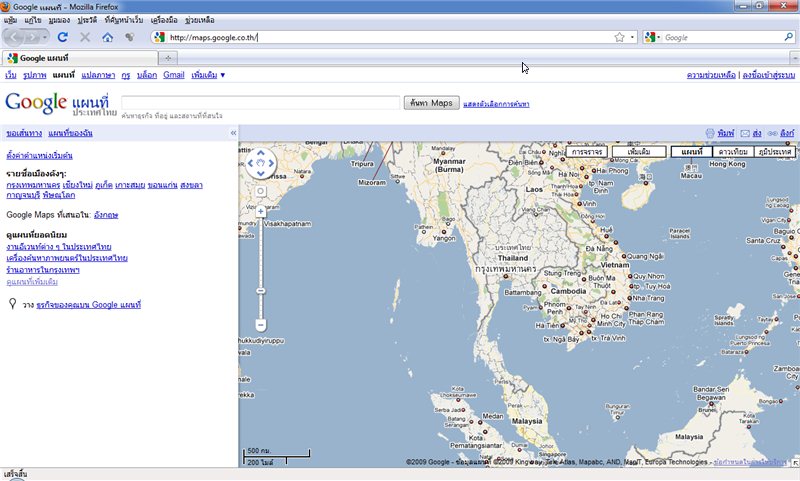Viewport: 800px width, 481px height.
Task: Open the แก้ไข (Edit) menu
Action: [33, 20]
